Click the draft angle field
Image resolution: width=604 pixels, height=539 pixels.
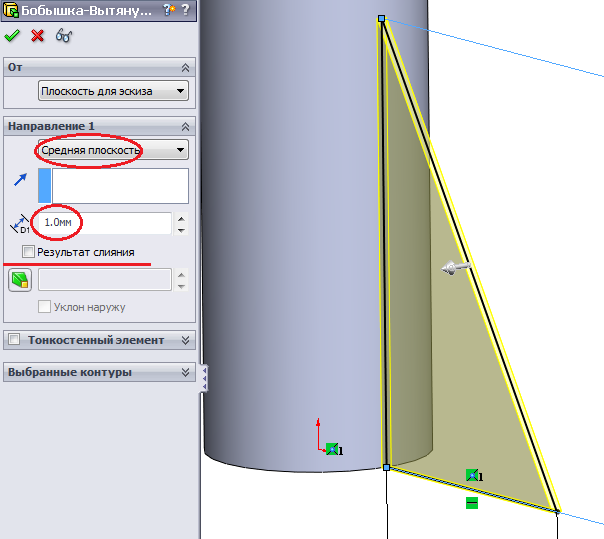105,280
